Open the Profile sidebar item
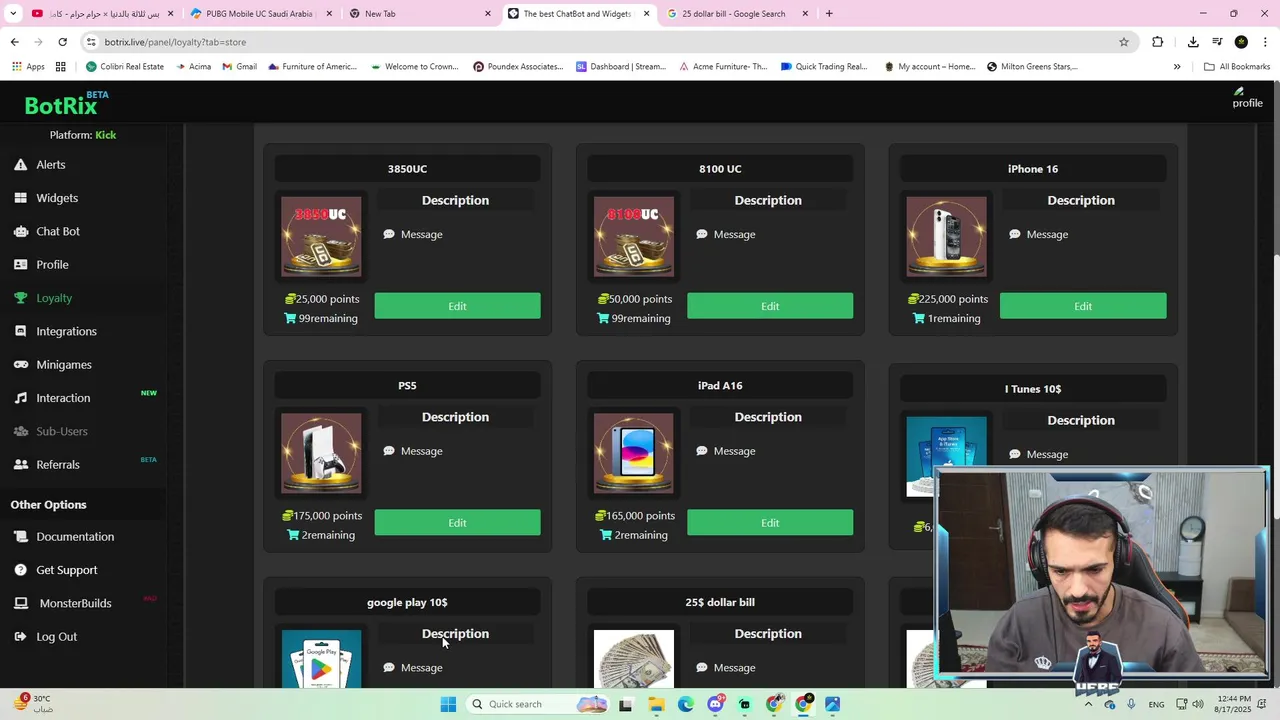Viewport: 1280px width, 720px height. 52,265
